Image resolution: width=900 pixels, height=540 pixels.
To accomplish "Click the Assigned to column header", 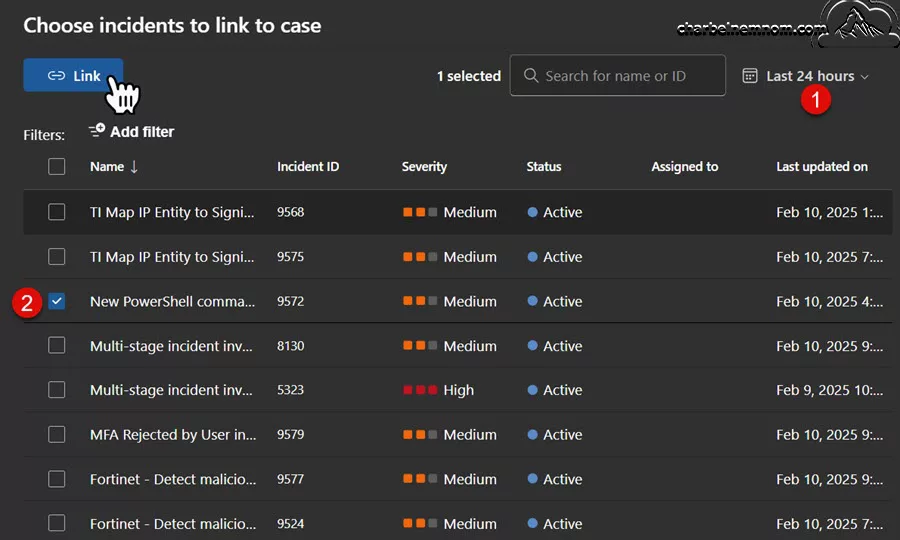I will [685, 166].
